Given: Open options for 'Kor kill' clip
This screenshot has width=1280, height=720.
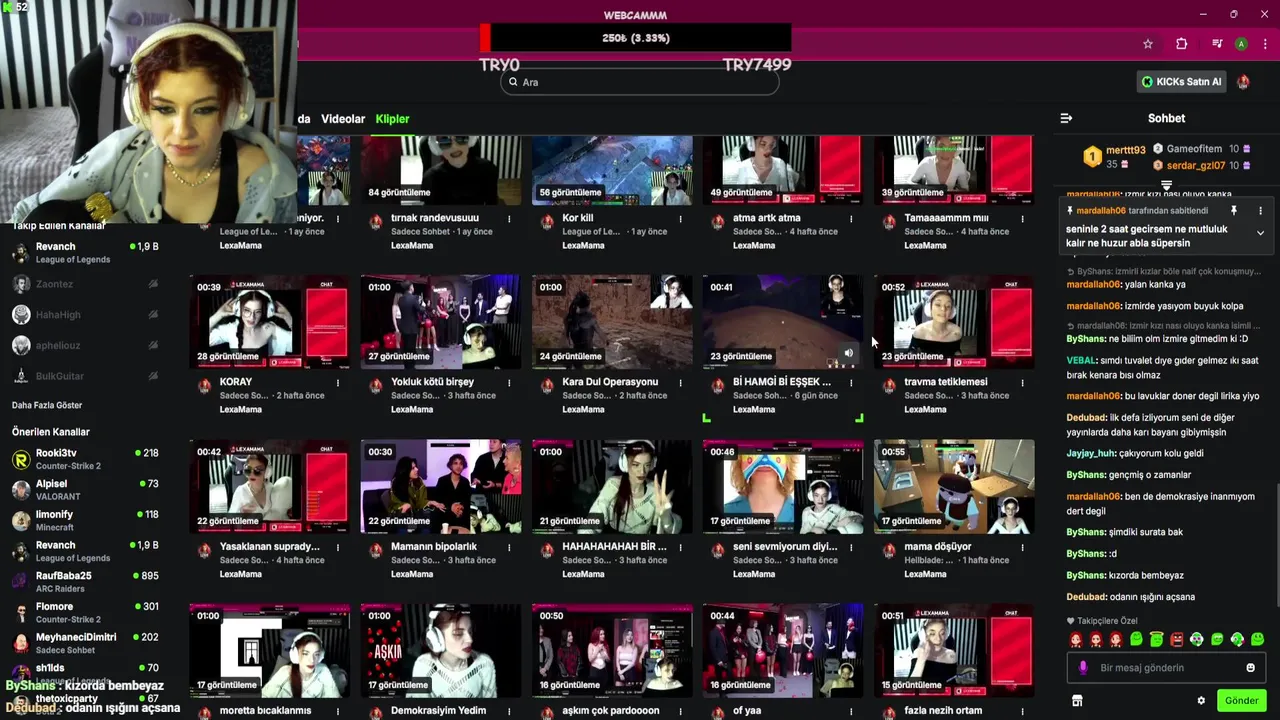Looking at the screenshot, I should pyautogui.click(x=680, y=218).
